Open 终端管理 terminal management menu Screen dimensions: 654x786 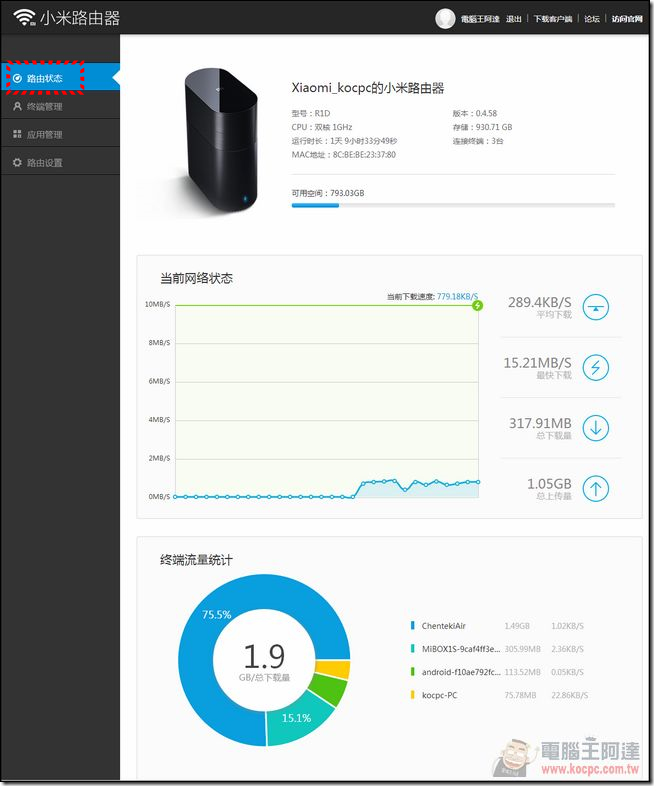pos(60,106)
